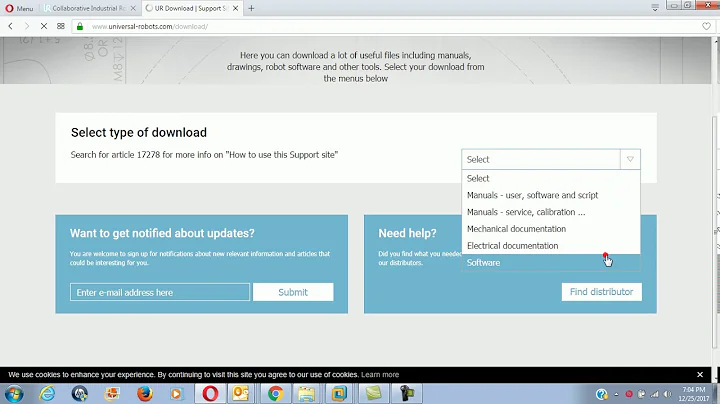Screen dimensions: 720x404
Task: Open the cookies 'Learn more' link
Action: point(380,375)
